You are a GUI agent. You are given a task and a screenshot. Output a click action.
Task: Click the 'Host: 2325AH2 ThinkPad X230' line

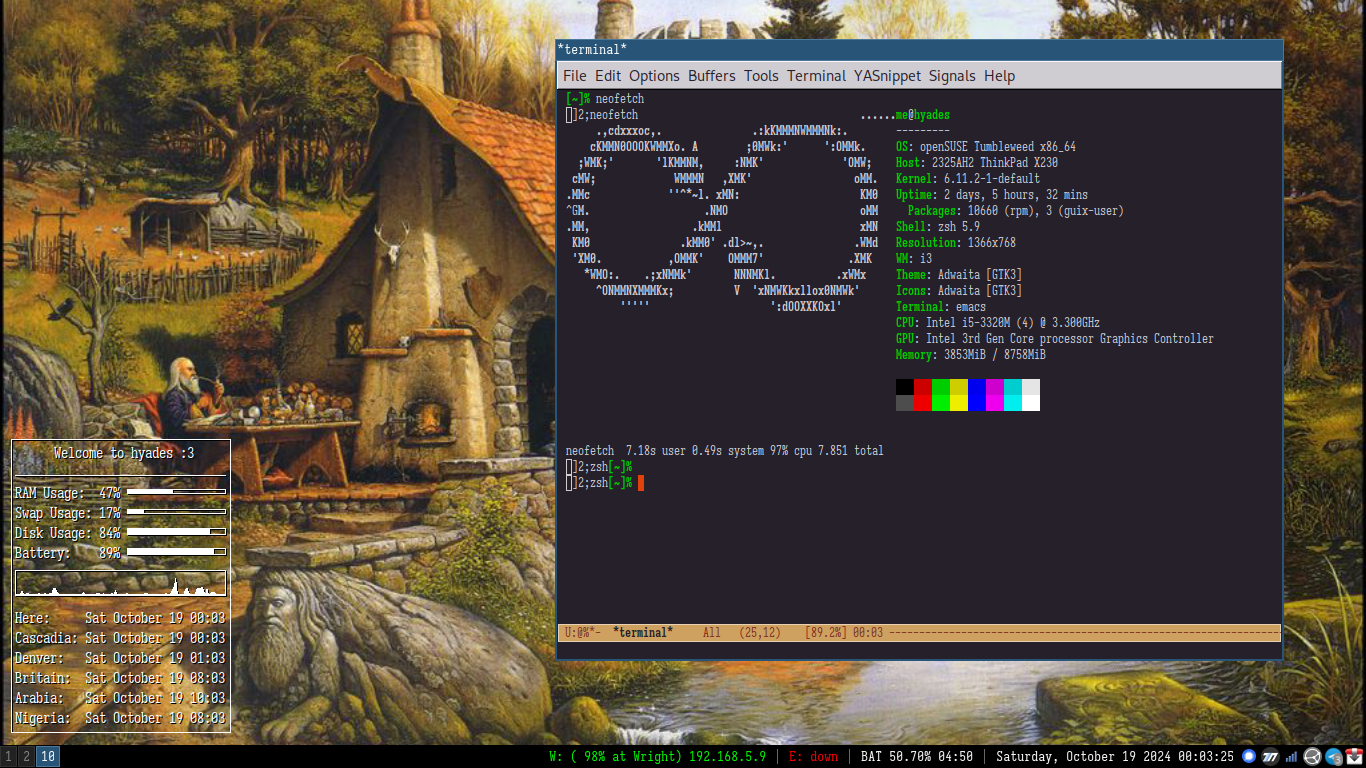(x=977, y=163)
